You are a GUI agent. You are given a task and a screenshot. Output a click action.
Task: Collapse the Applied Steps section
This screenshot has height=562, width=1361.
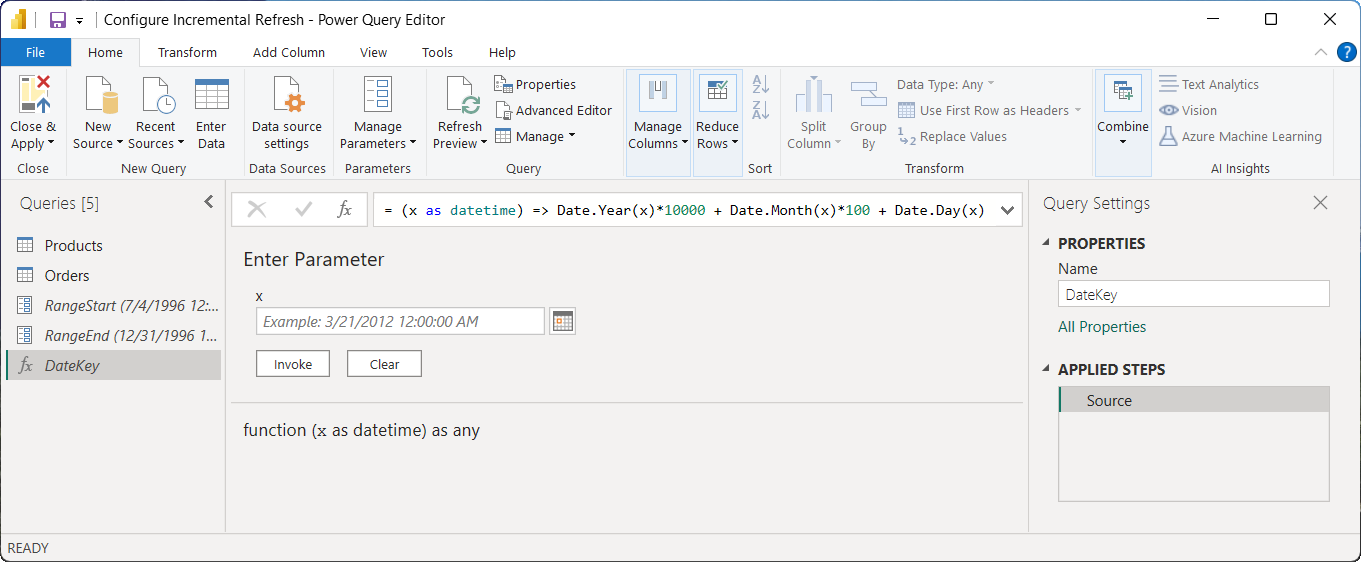click(x=1047, y=370)
